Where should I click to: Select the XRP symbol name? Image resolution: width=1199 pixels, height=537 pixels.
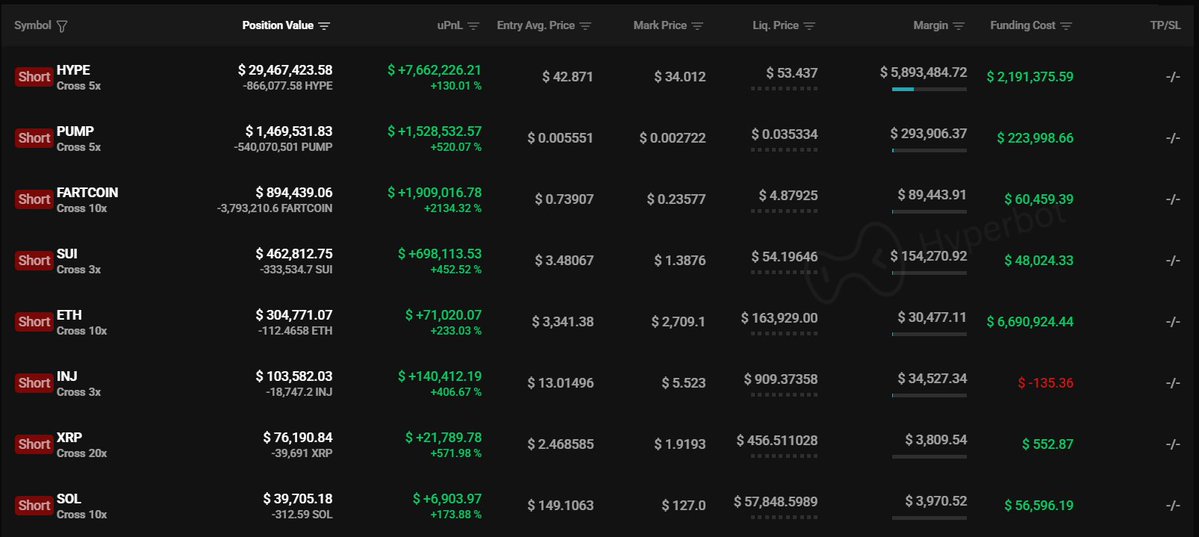[x=69, y=438]
